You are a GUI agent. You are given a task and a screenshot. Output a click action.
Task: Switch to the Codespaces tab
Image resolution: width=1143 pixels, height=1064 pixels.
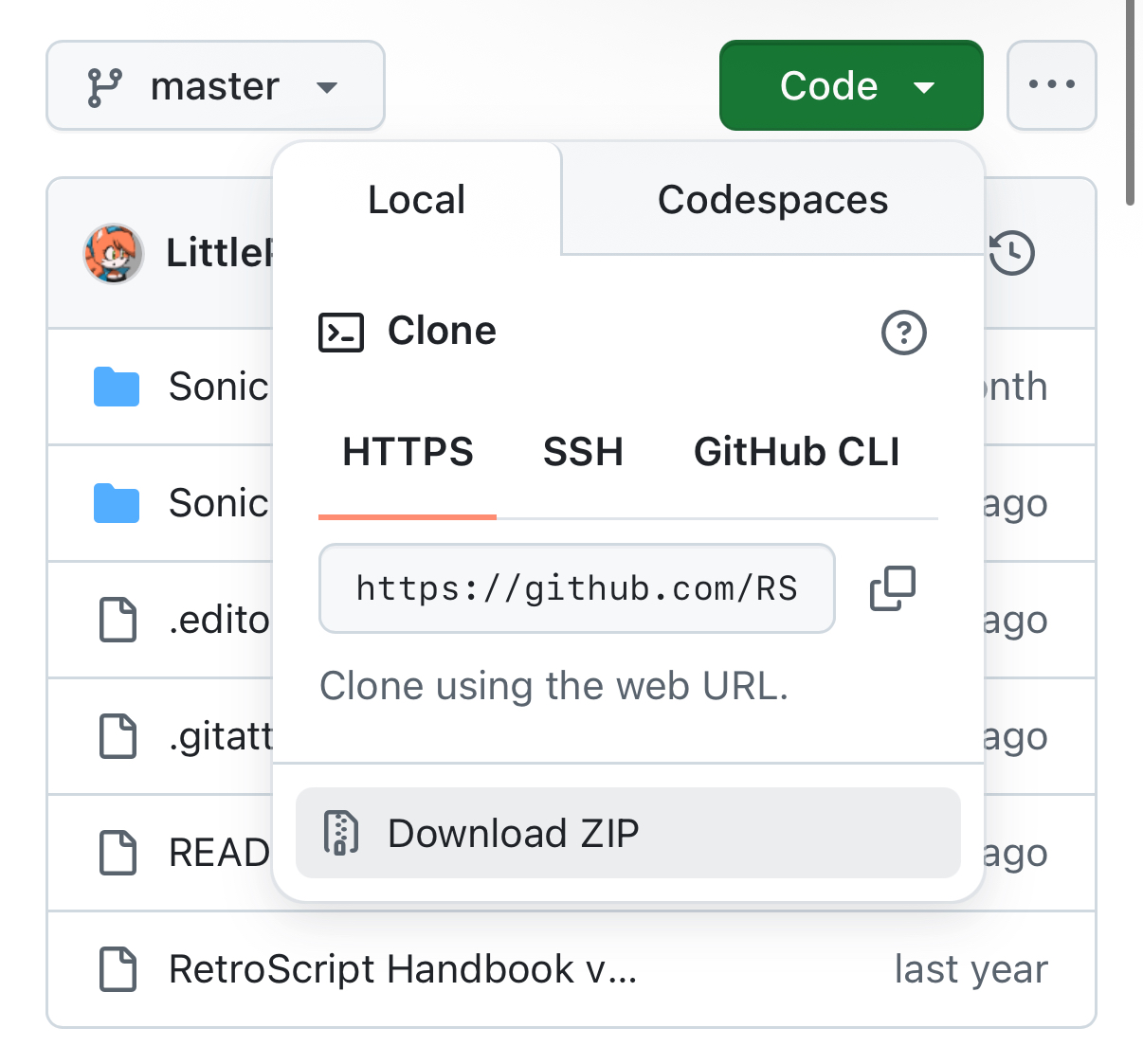pos(772,199)
